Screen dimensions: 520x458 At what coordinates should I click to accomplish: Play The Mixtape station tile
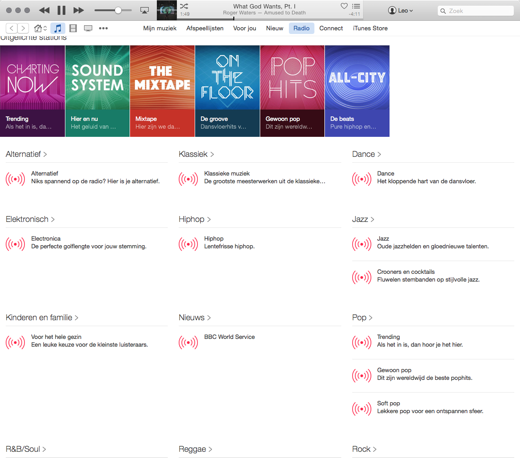pos(162,91)
